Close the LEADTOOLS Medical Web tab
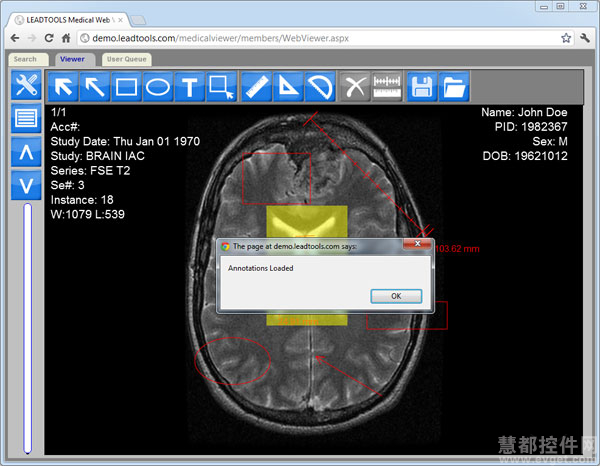600x466 pixels. (x=121, y=20)
